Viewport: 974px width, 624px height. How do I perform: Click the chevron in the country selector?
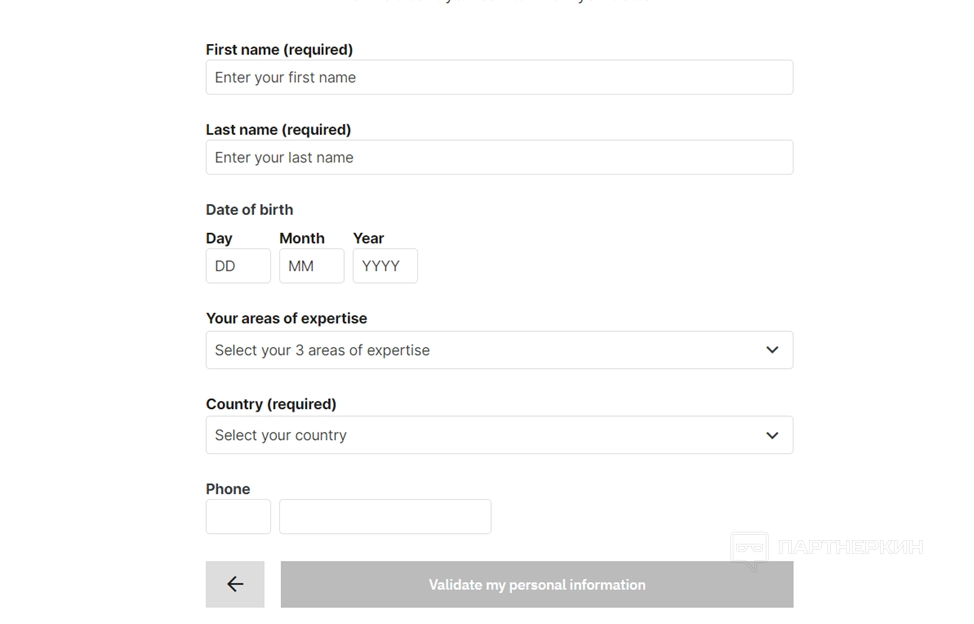click(x=772, y=435)
